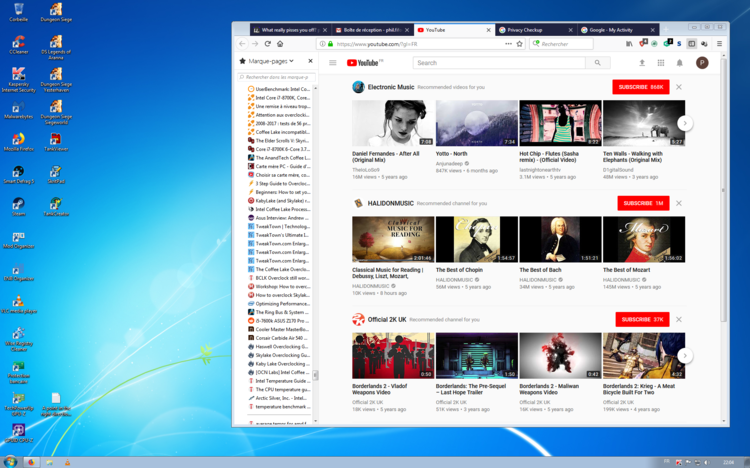Open 'Yotto - North' video title
750x468 pixels.
tap(451, 154)
